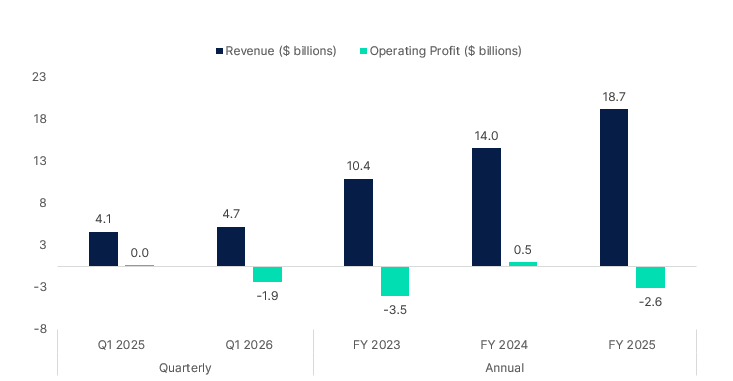Click the Q1 2026 revenue bar

[231, 247]
